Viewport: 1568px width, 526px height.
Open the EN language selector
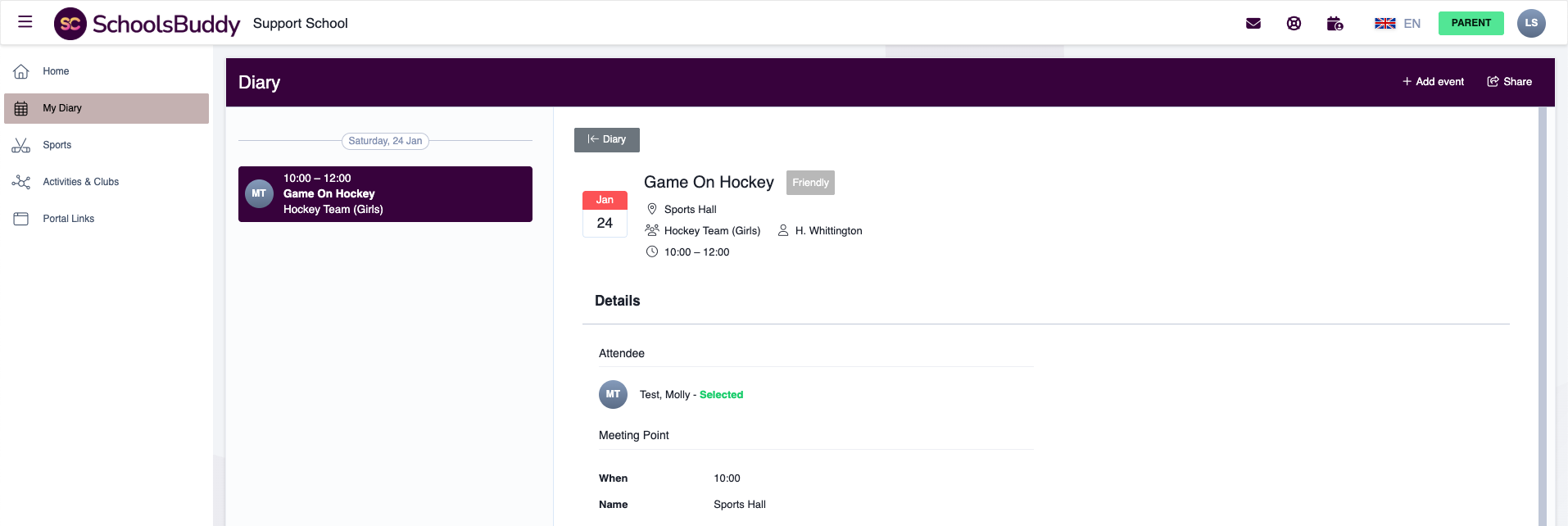point(1412,24)
